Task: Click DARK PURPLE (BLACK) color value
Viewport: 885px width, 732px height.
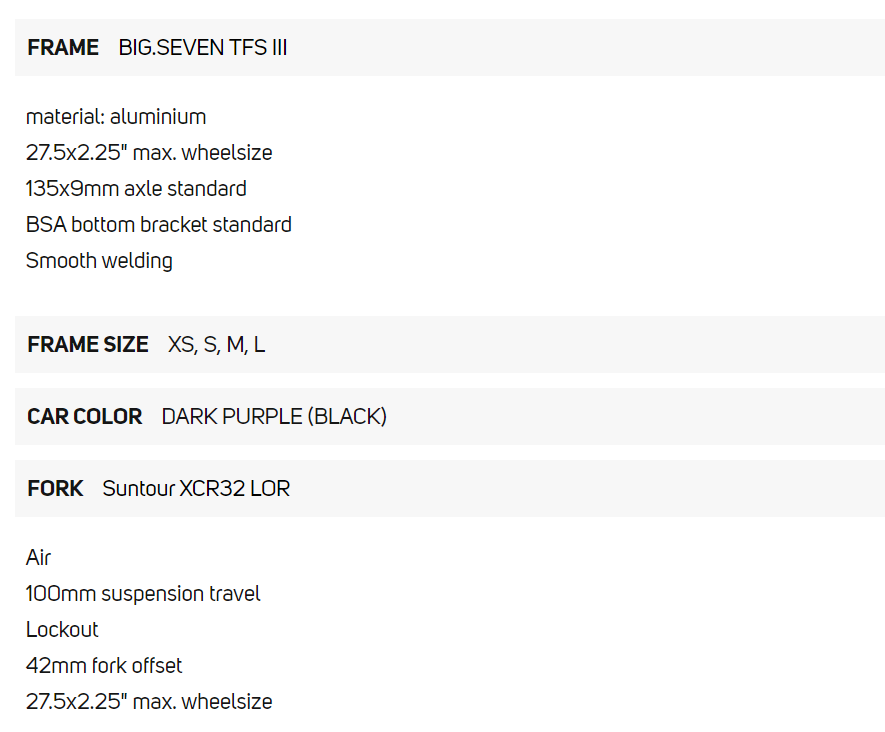Action: tap(274, 417)
